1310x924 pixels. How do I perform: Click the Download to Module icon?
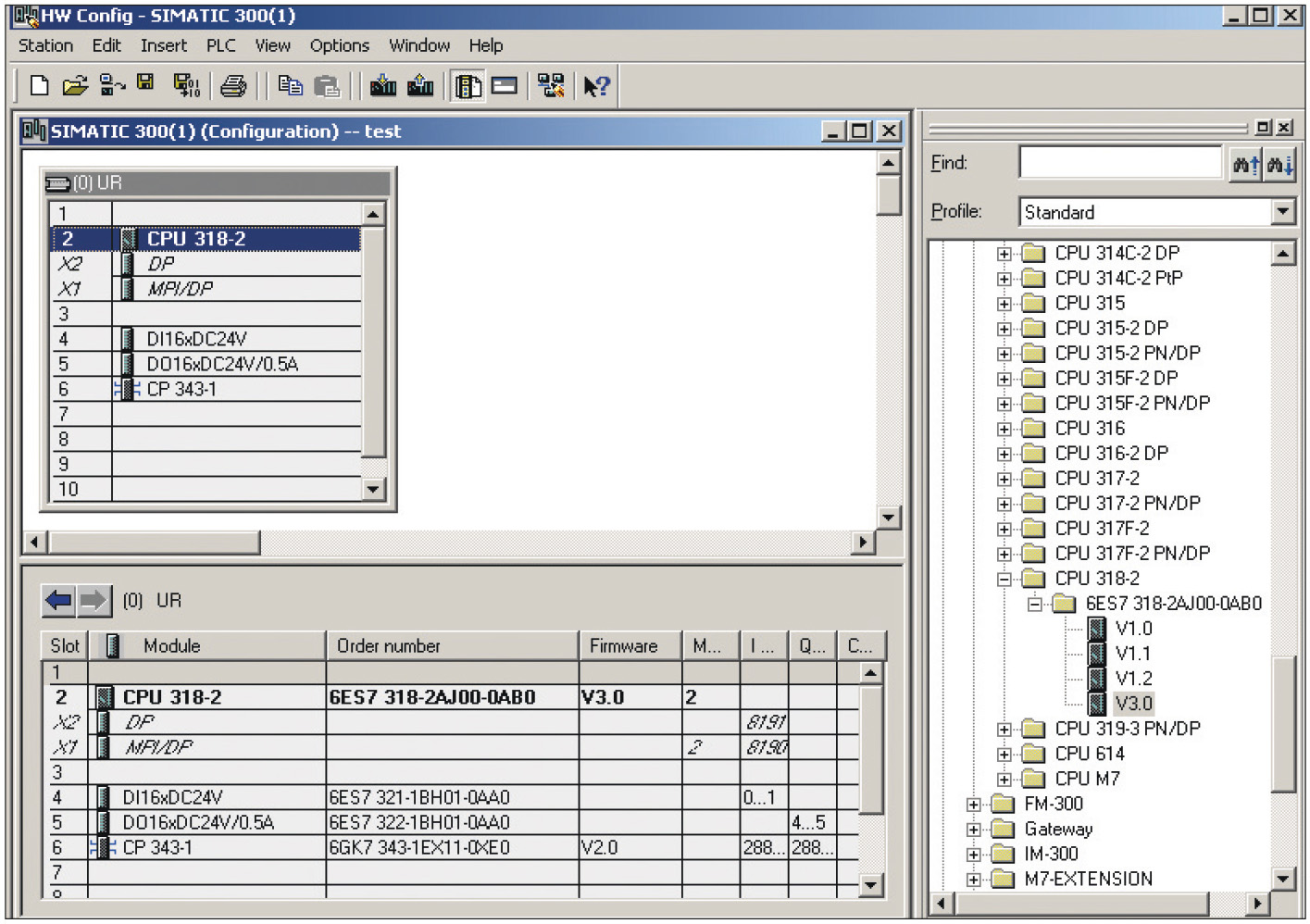(x=383, y=86)
